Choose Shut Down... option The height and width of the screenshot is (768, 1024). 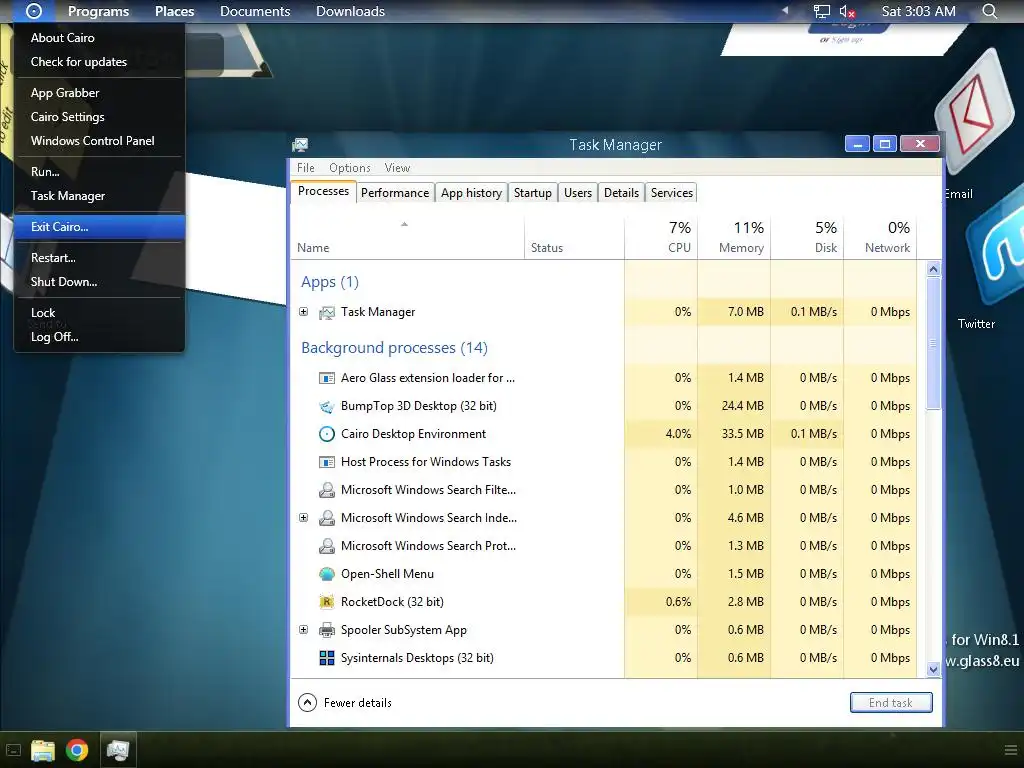click(99, 282)
